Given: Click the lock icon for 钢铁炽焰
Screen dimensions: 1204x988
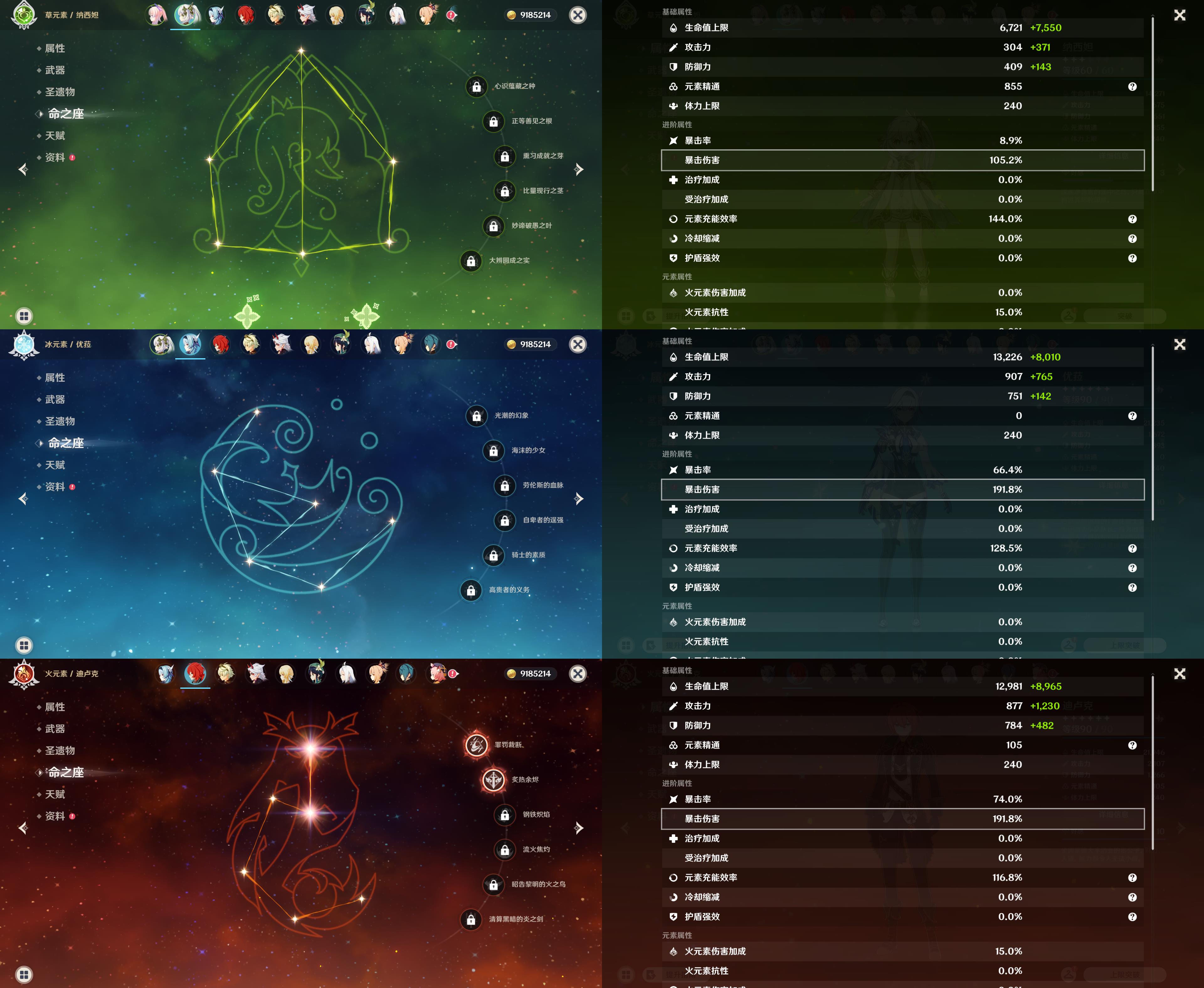Looking at the screenshot, I should 505,815.
